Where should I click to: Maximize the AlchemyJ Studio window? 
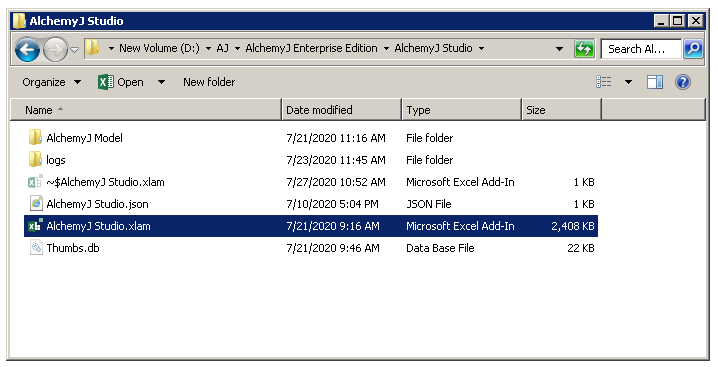coord(677,21)
